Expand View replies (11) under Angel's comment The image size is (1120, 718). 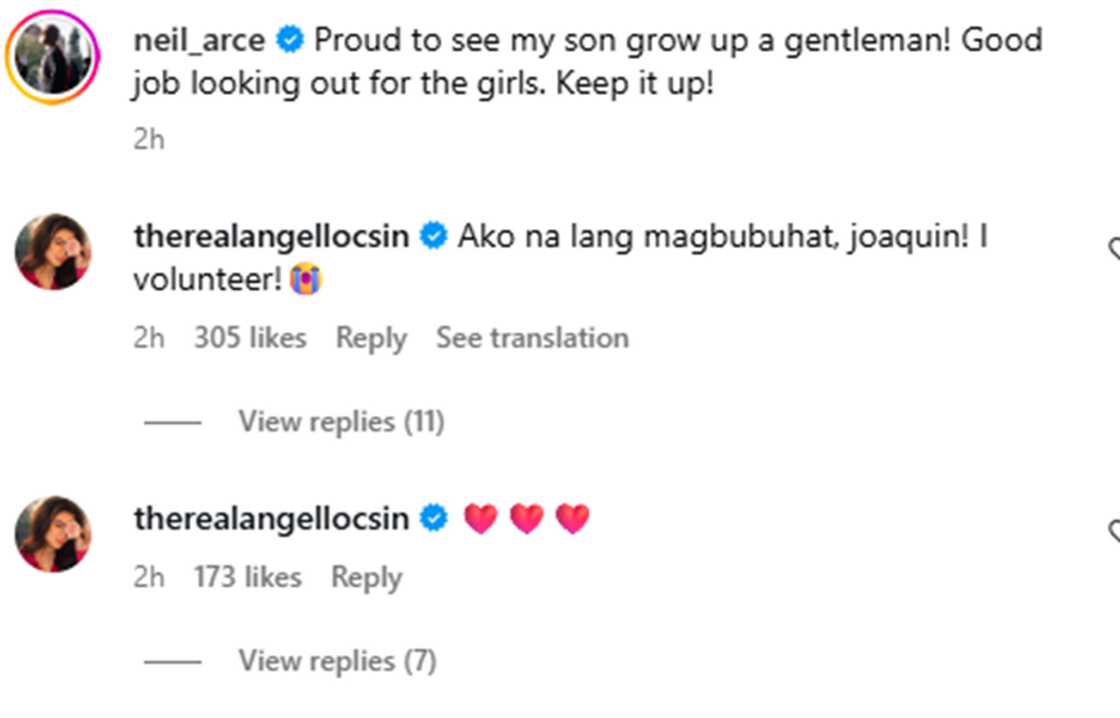[340, 421]
